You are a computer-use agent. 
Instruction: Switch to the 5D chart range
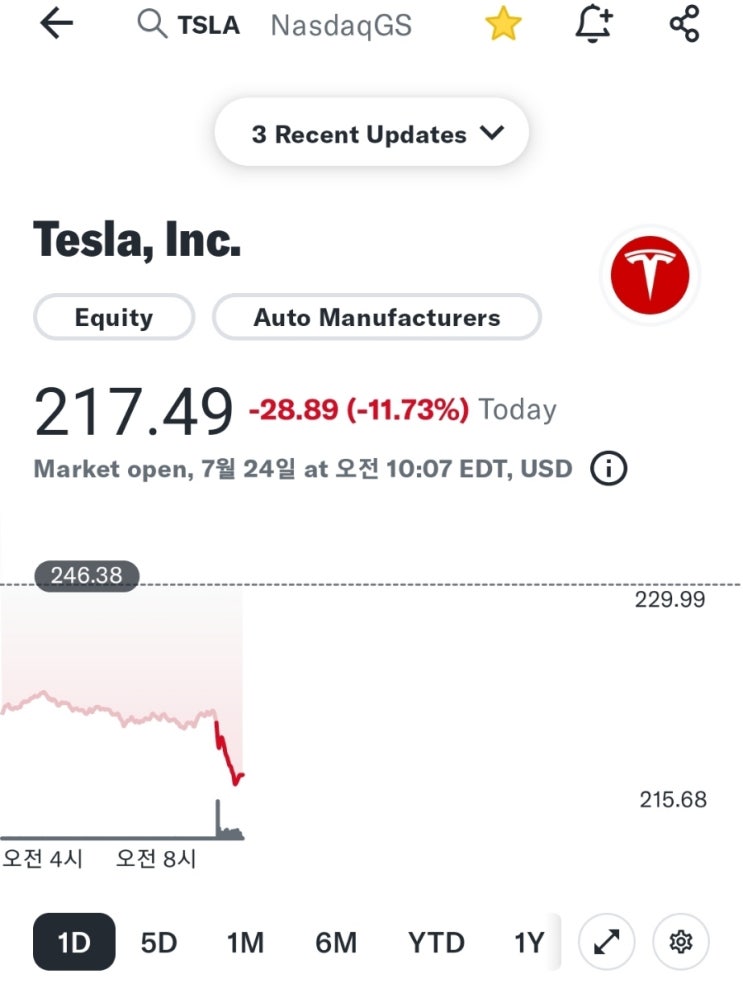(x=158, y=942)
